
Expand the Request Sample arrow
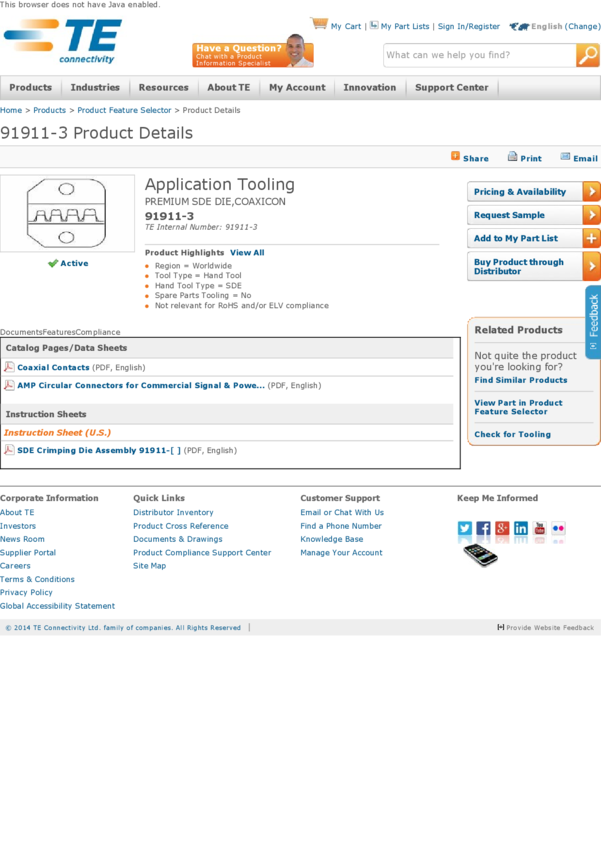click(x=591, y=215)
